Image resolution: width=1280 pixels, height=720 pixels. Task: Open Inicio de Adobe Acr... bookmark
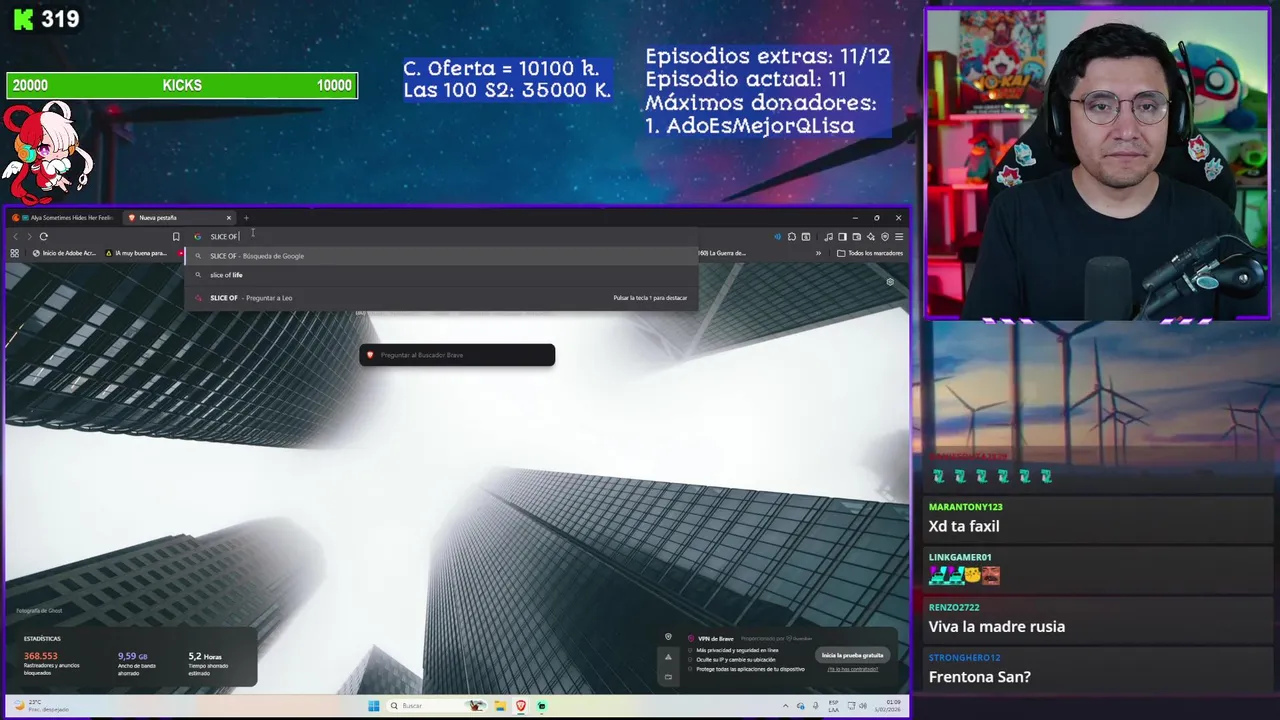pyautogui.click(x=64, y=253)
